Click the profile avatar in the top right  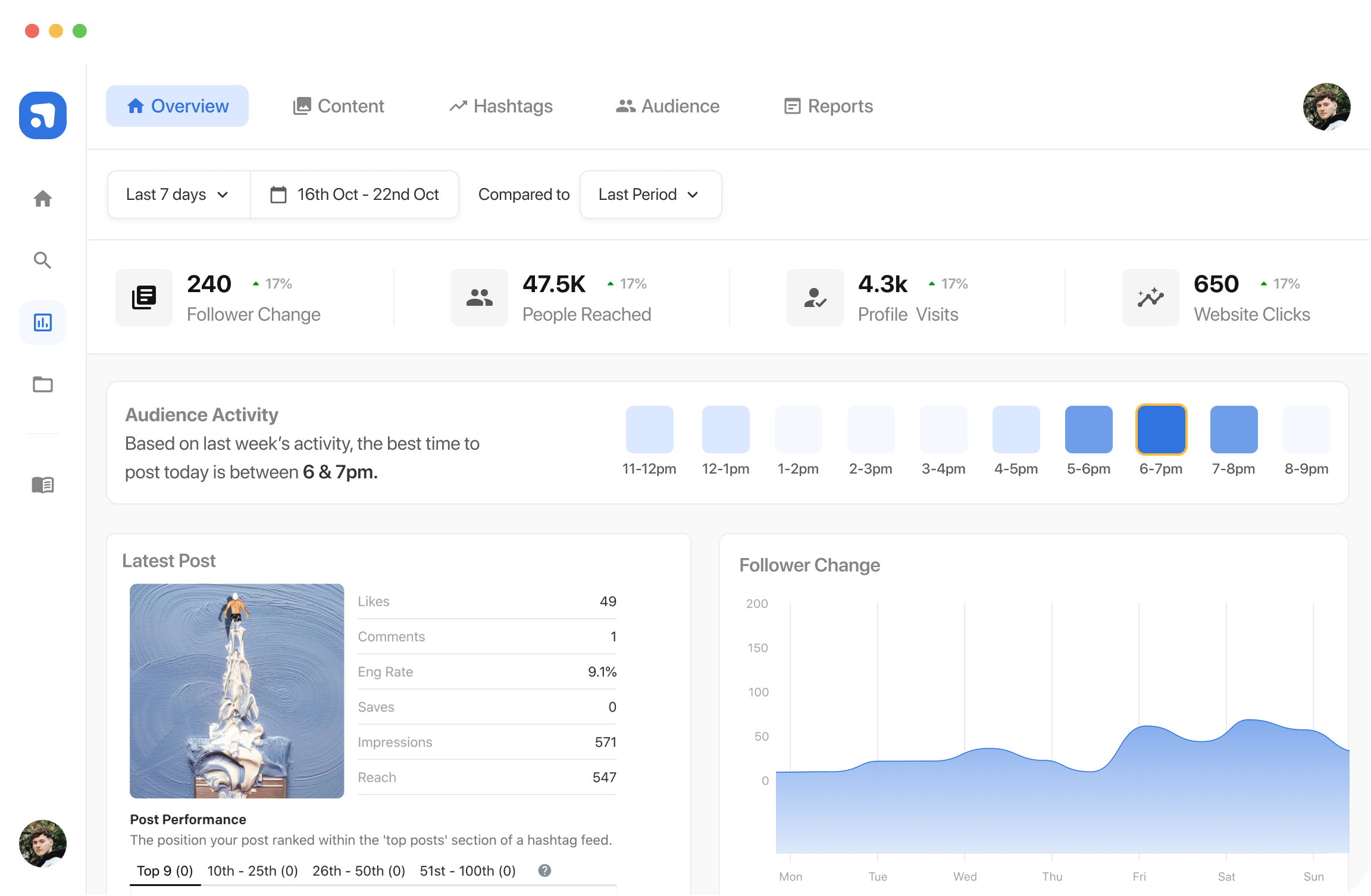1326,106
